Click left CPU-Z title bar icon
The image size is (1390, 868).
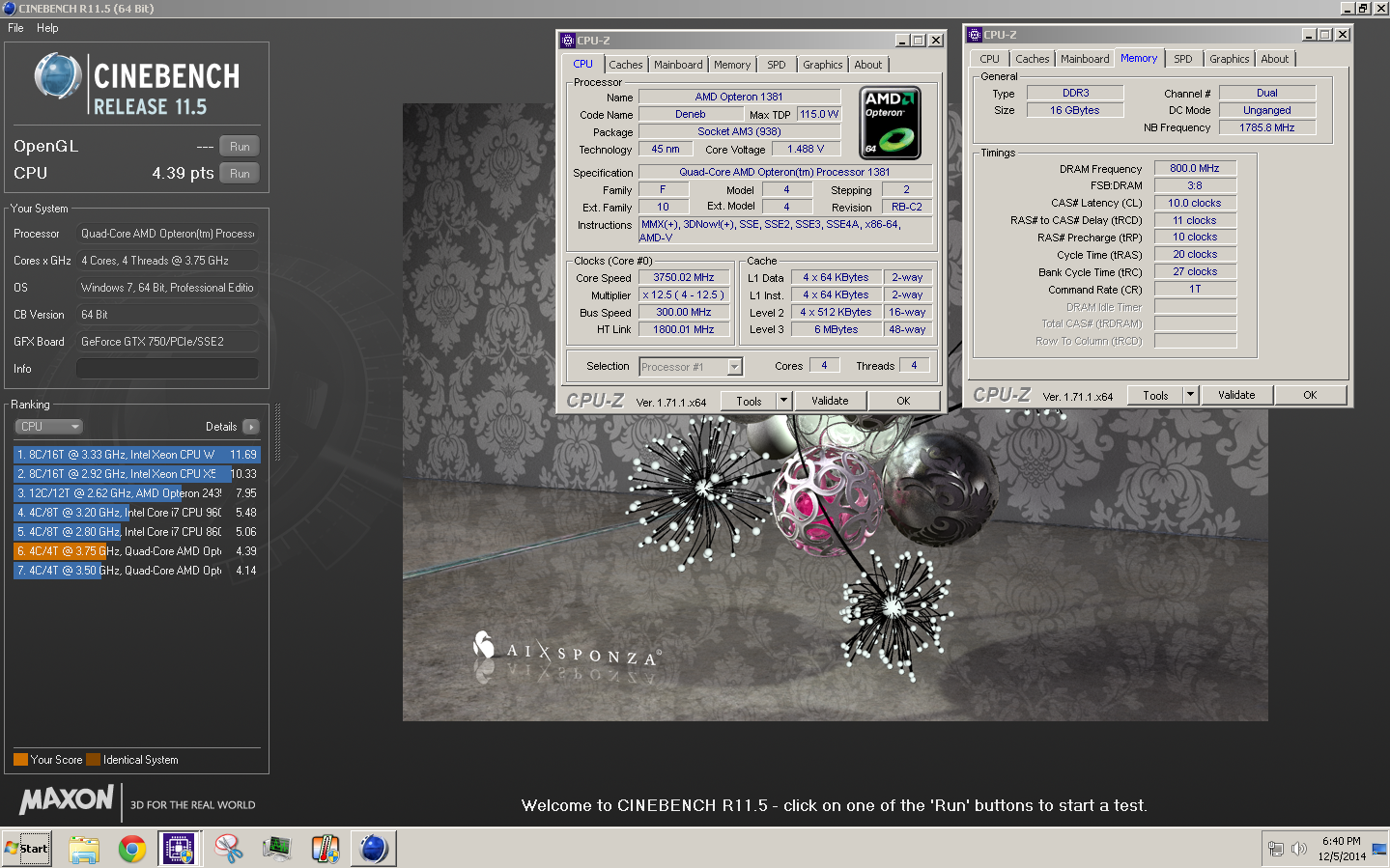pyautogui.click(x=568, y=41)
